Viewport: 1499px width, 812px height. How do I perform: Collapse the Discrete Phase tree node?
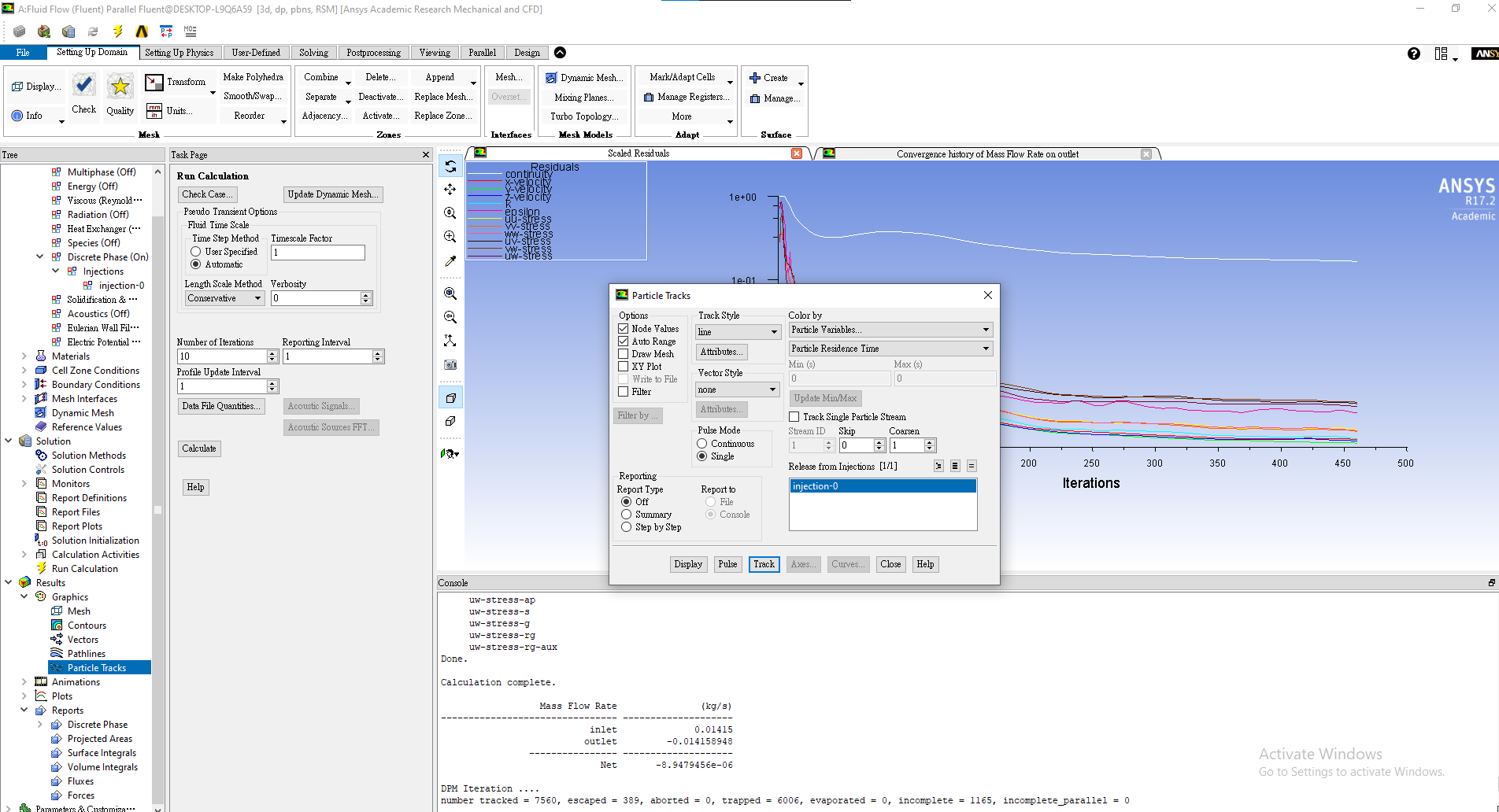click(x=39, y=257)
